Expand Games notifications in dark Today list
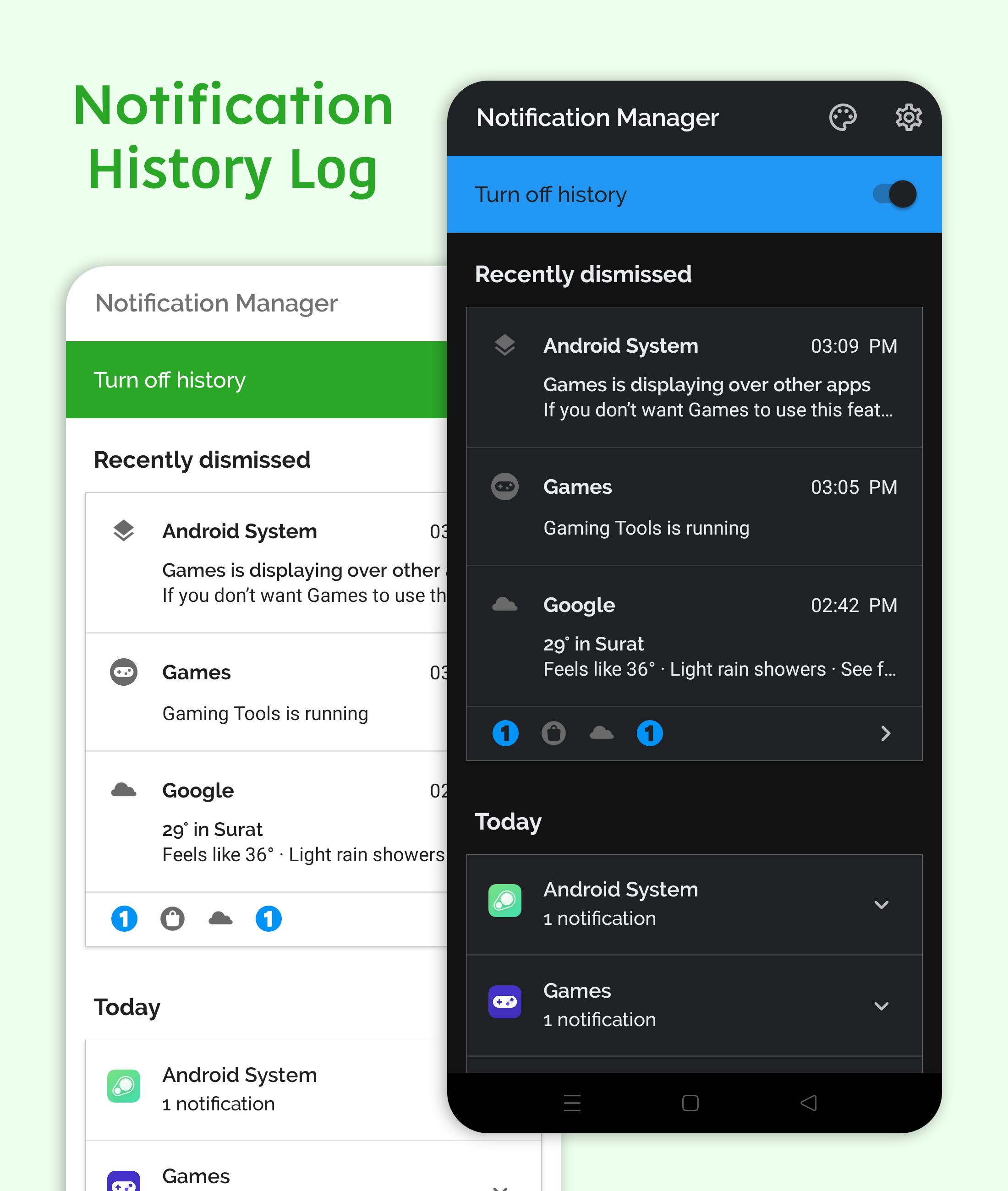 tap(881, 1006)
